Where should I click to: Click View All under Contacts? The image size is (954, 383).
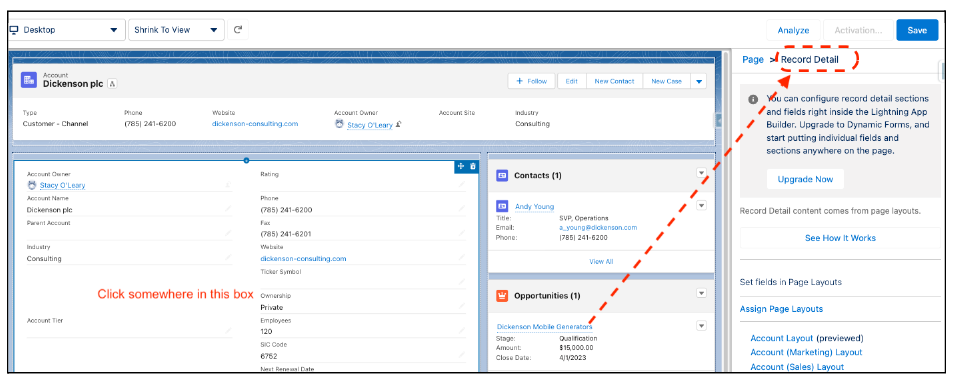click(x=601, y=261)
